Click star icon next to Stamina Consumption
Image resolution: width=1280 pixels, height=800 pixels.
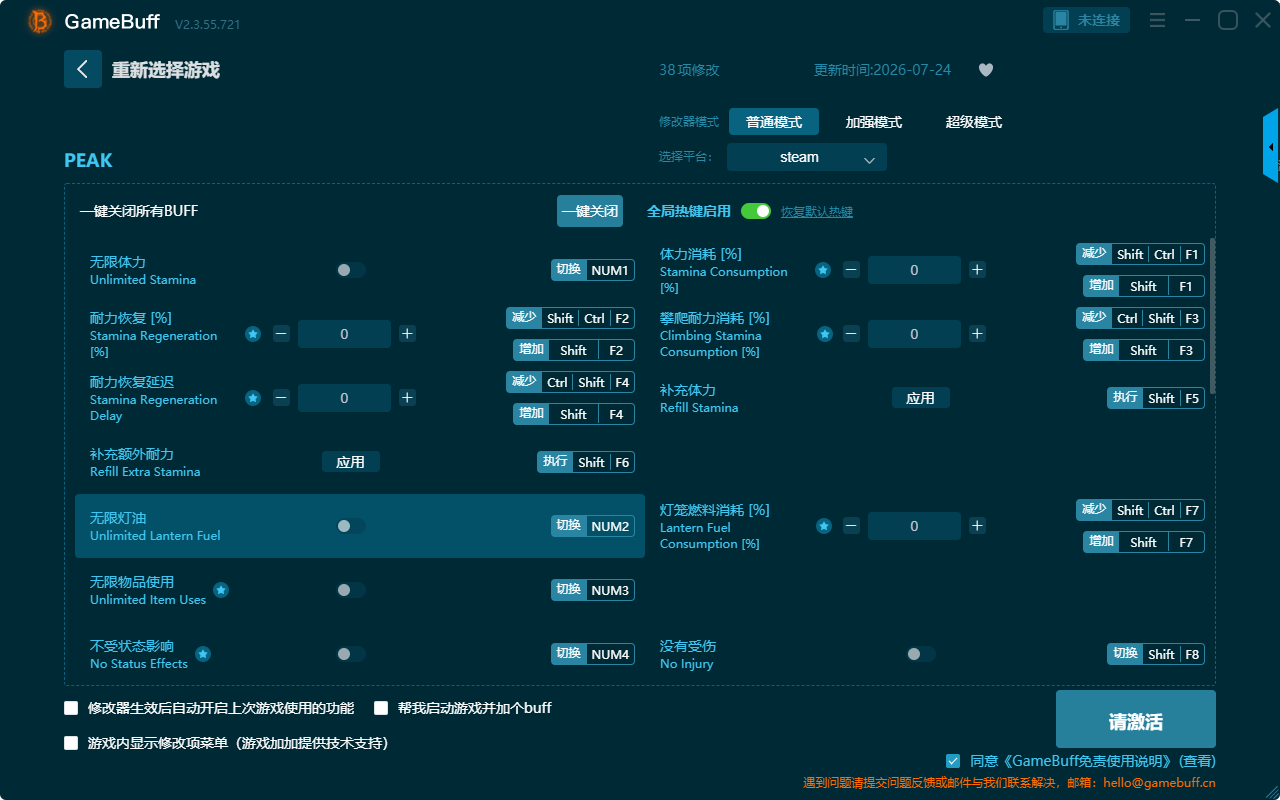click(823, 270)
